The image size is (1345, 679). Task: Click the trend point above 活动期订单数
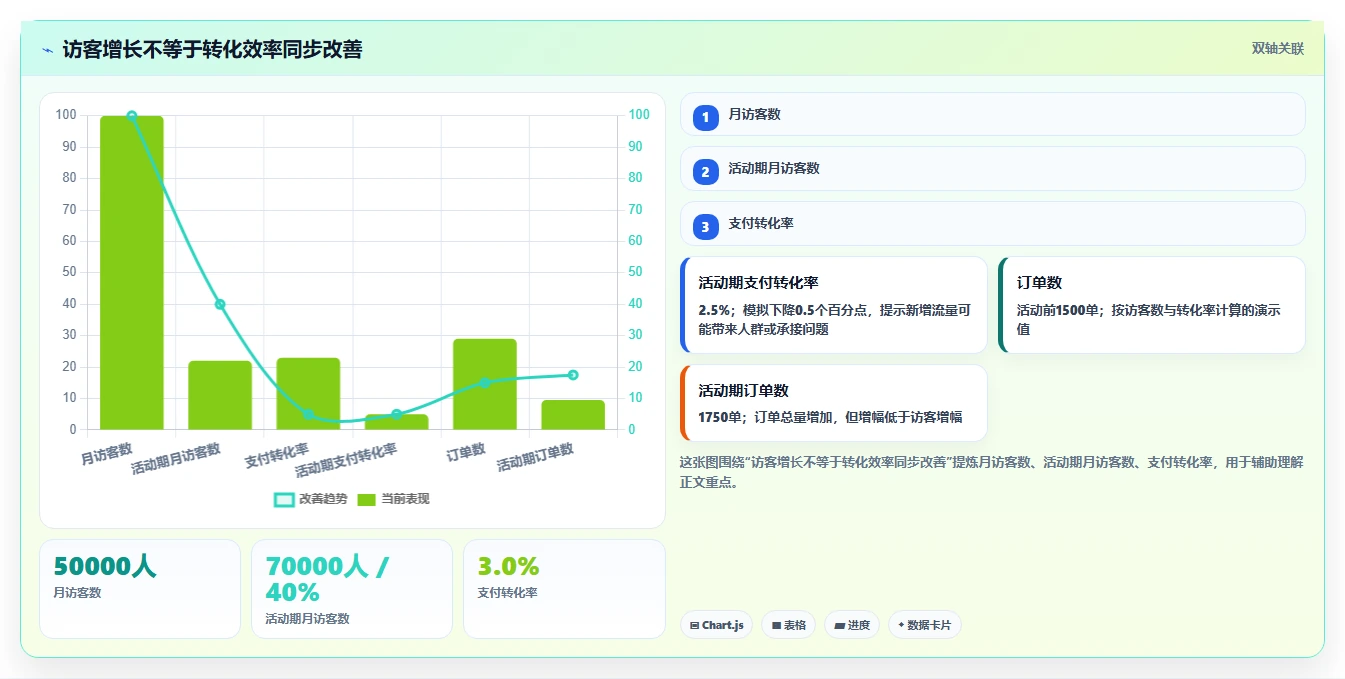(573, 375)
